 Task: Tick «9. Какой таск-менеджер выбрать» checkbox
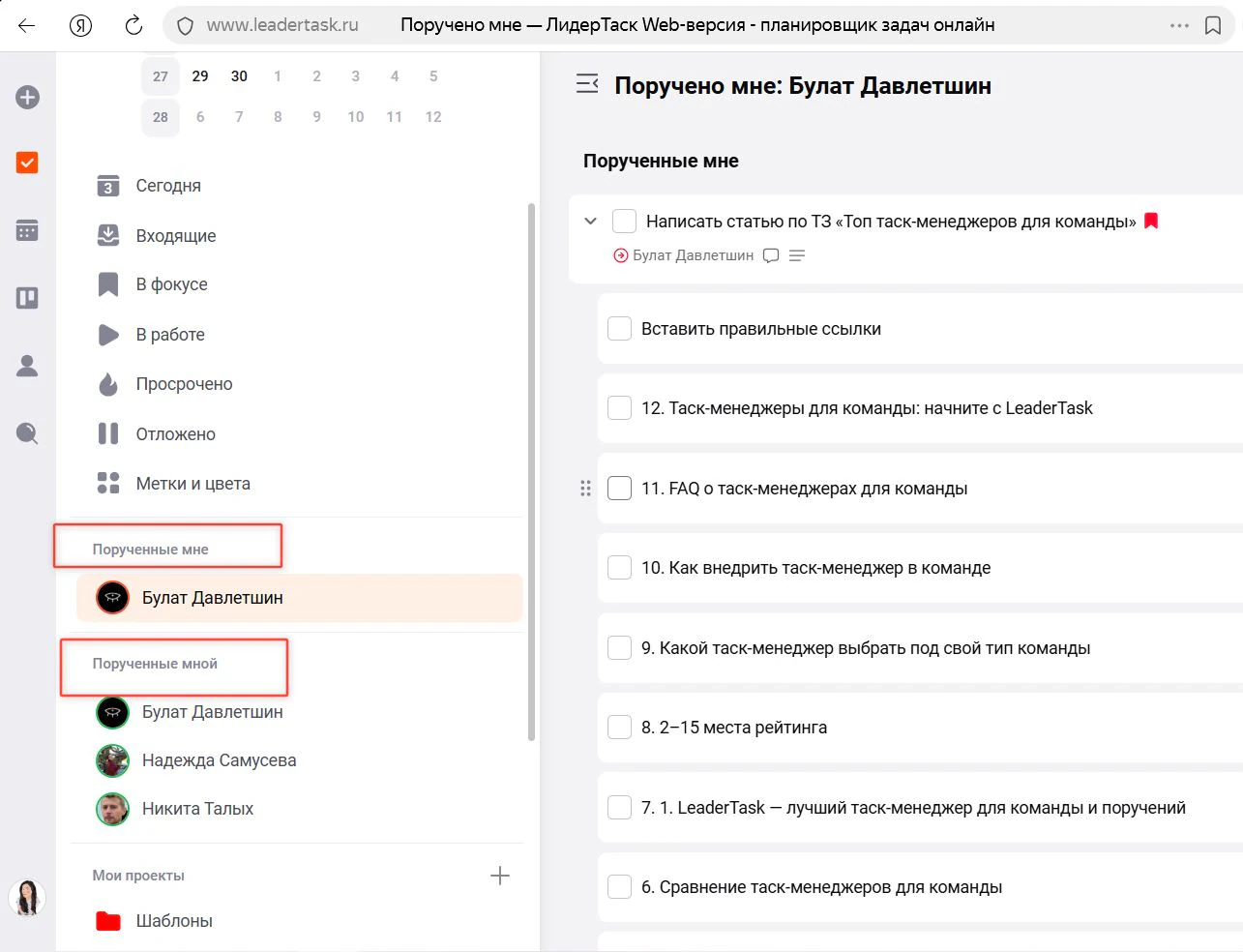coord(620,648)
